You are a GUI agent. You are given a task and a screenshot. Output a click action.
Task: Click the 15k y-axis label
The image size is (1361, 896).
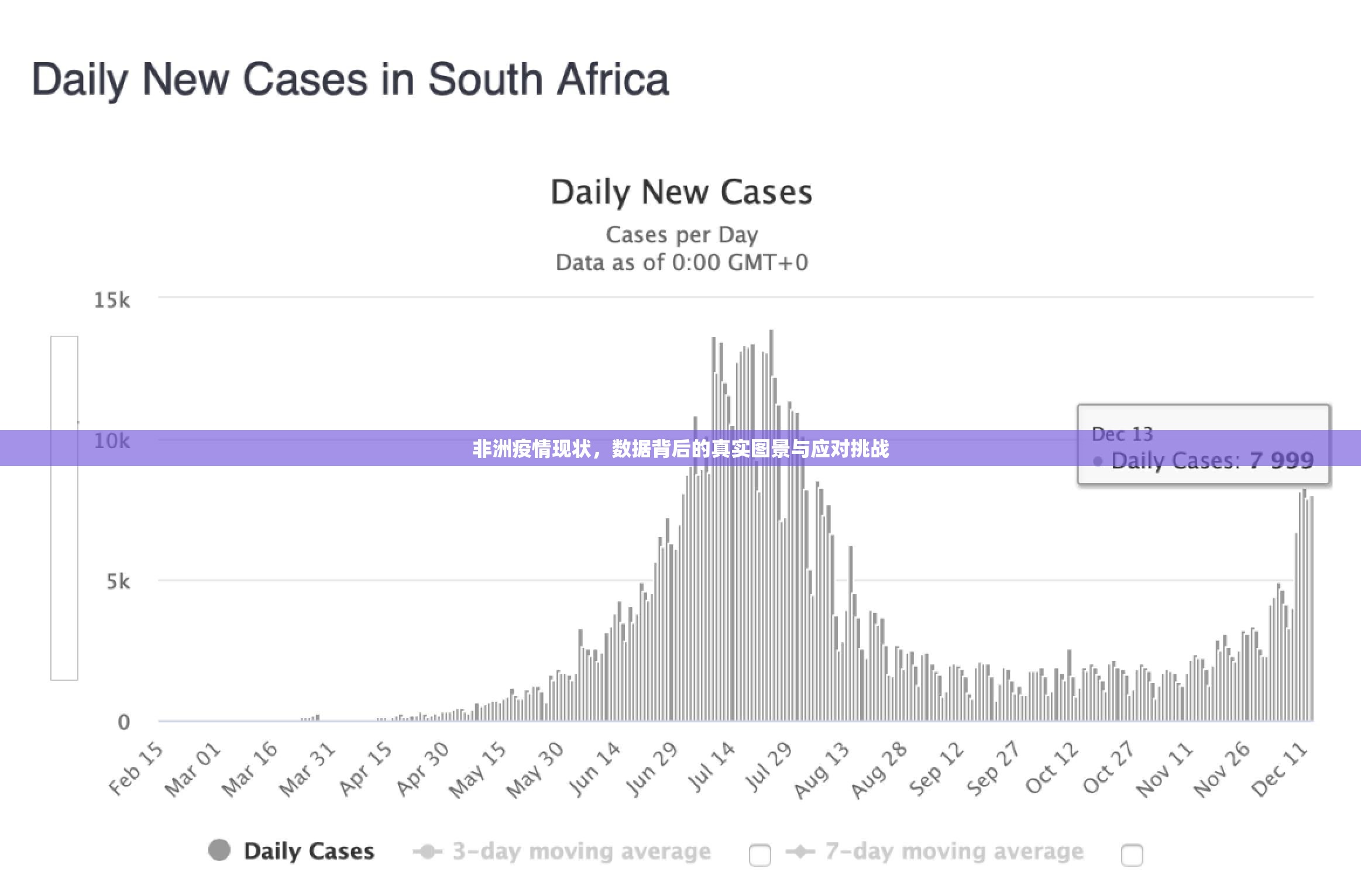click(x=112, y=300)
